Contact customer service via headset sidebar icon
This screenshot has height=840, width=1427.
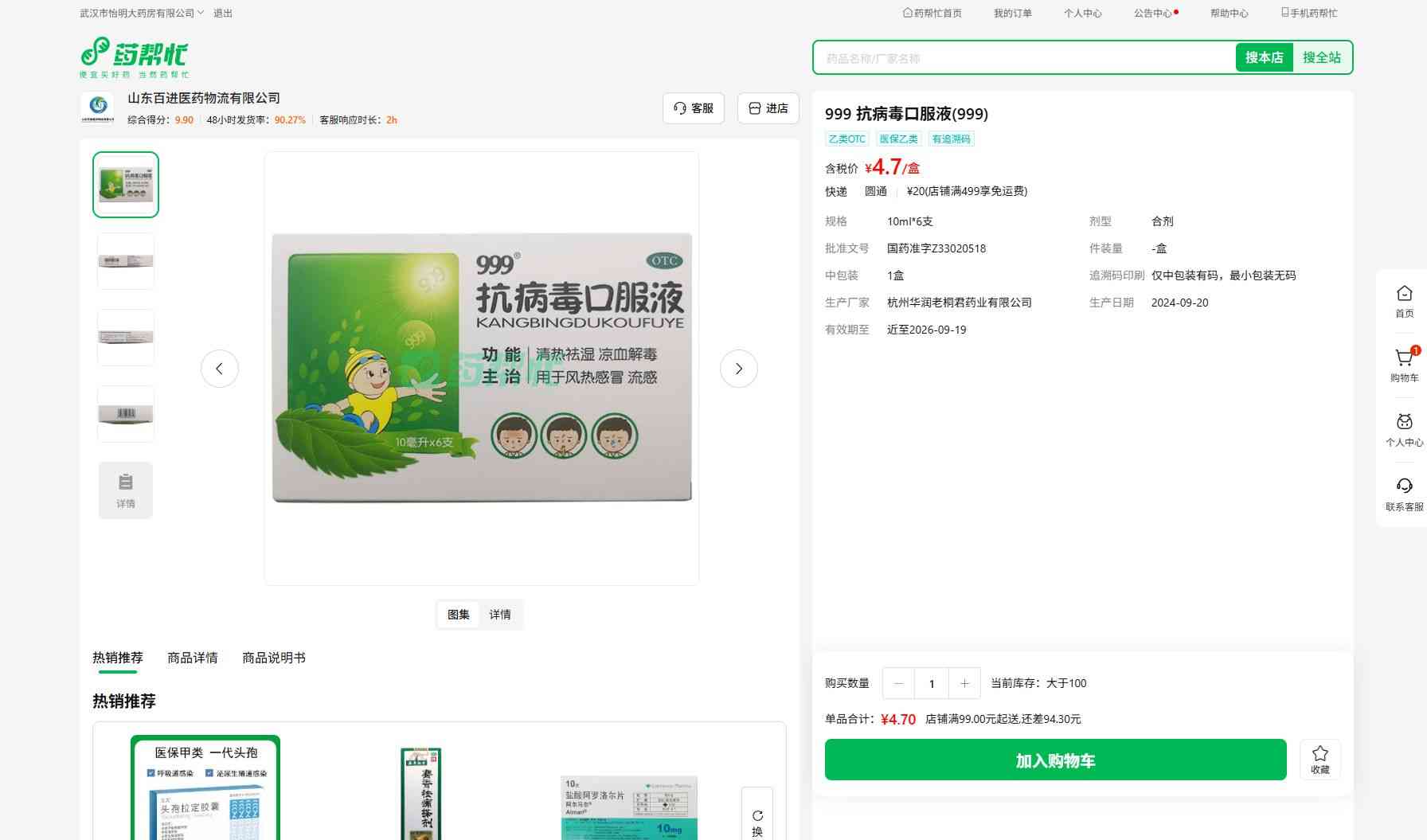(x=1404, y=494)
